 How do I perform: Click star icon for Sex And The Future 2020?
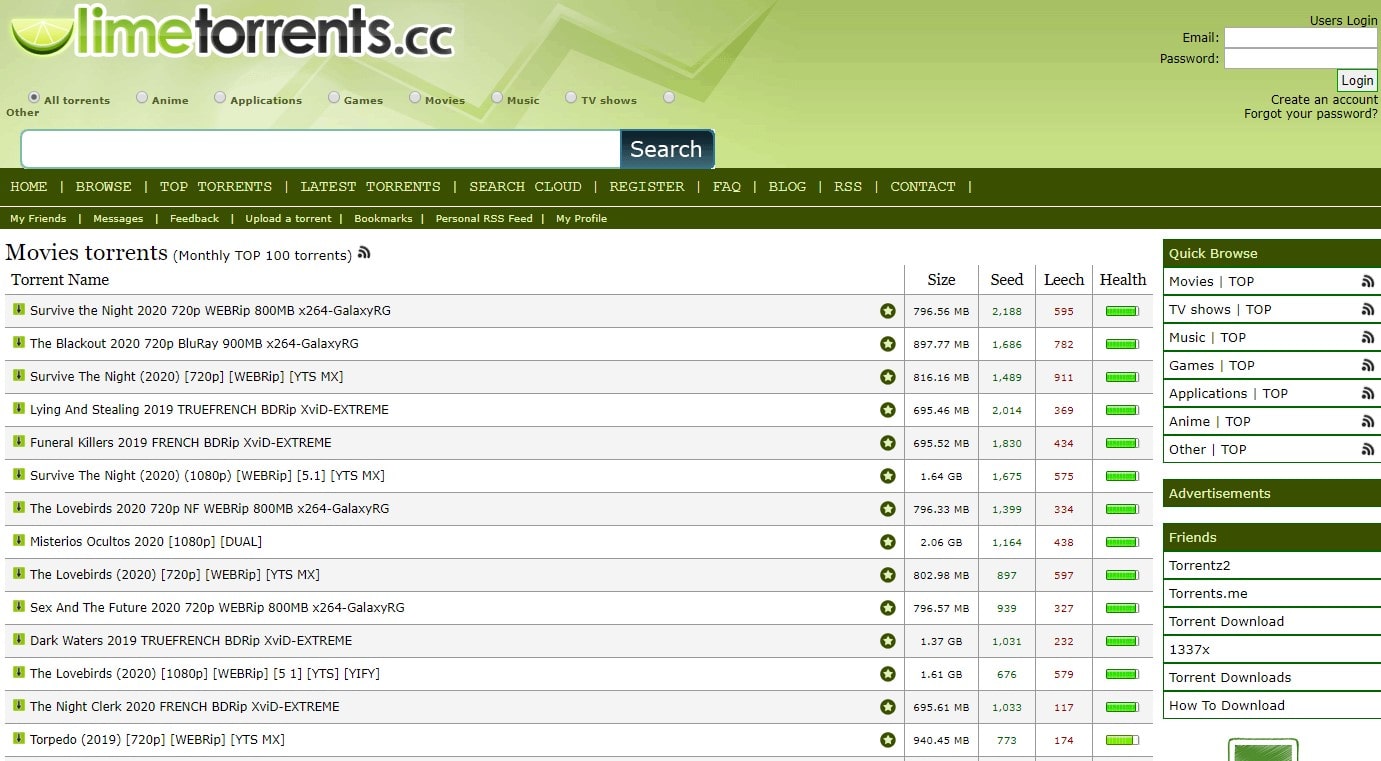[887, 608]
